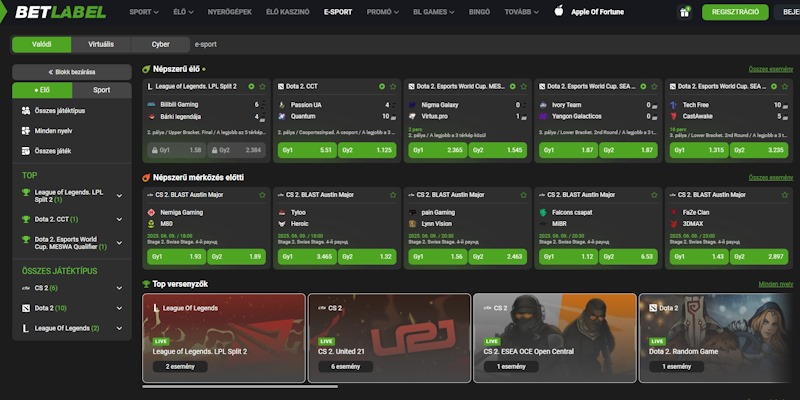Go to NYERŐGÉPEK in the top menu

[x=230, y=12]
